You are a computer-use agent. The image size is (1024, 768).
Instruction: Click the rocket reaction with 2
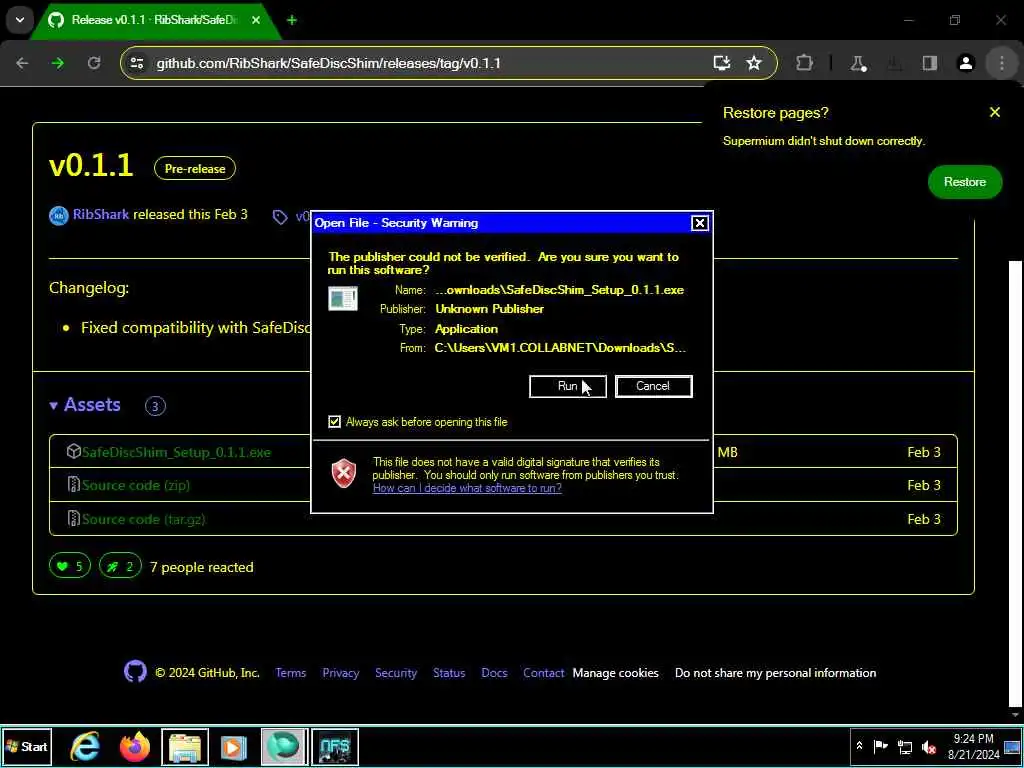(120, 566)
